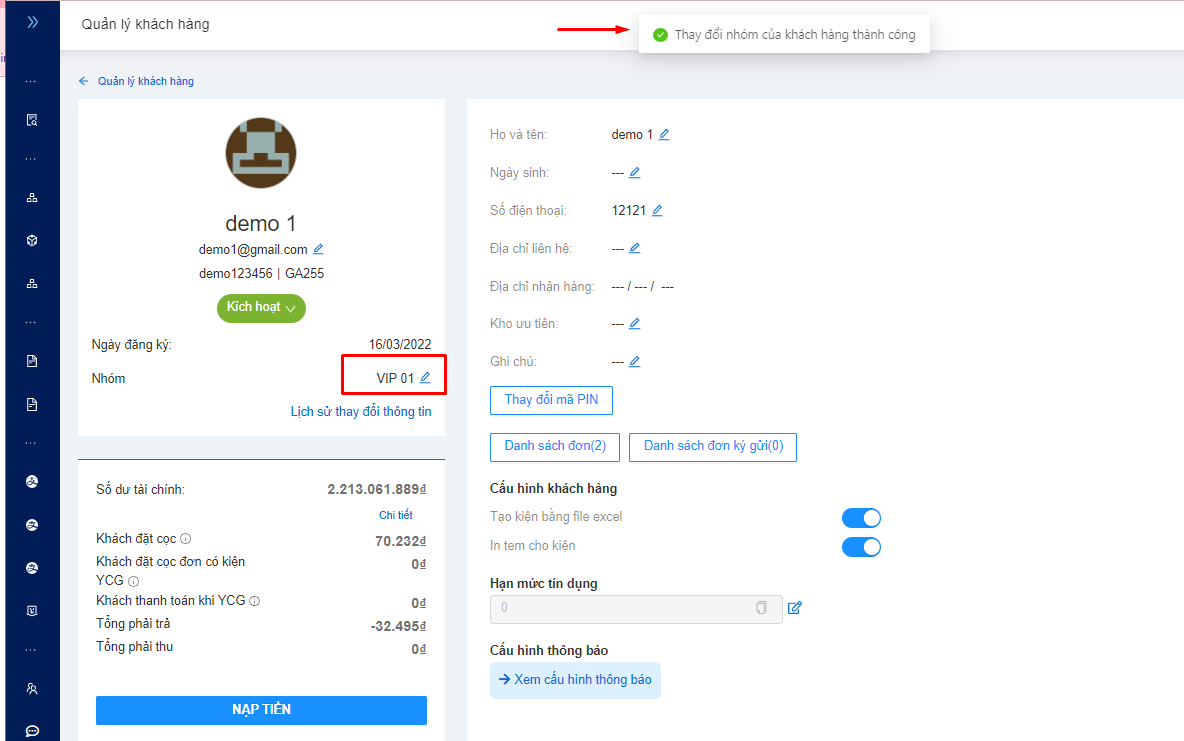Click edit pencil beside Ngày sinh
The height and width of the screenshot is (741, 1184).
point(634,172)
